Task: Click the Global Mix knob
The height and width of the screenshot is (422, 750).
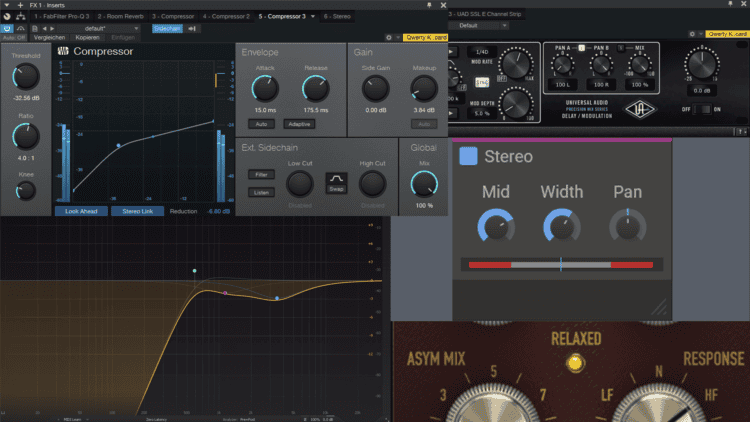Action: click(x=424, y=184)
